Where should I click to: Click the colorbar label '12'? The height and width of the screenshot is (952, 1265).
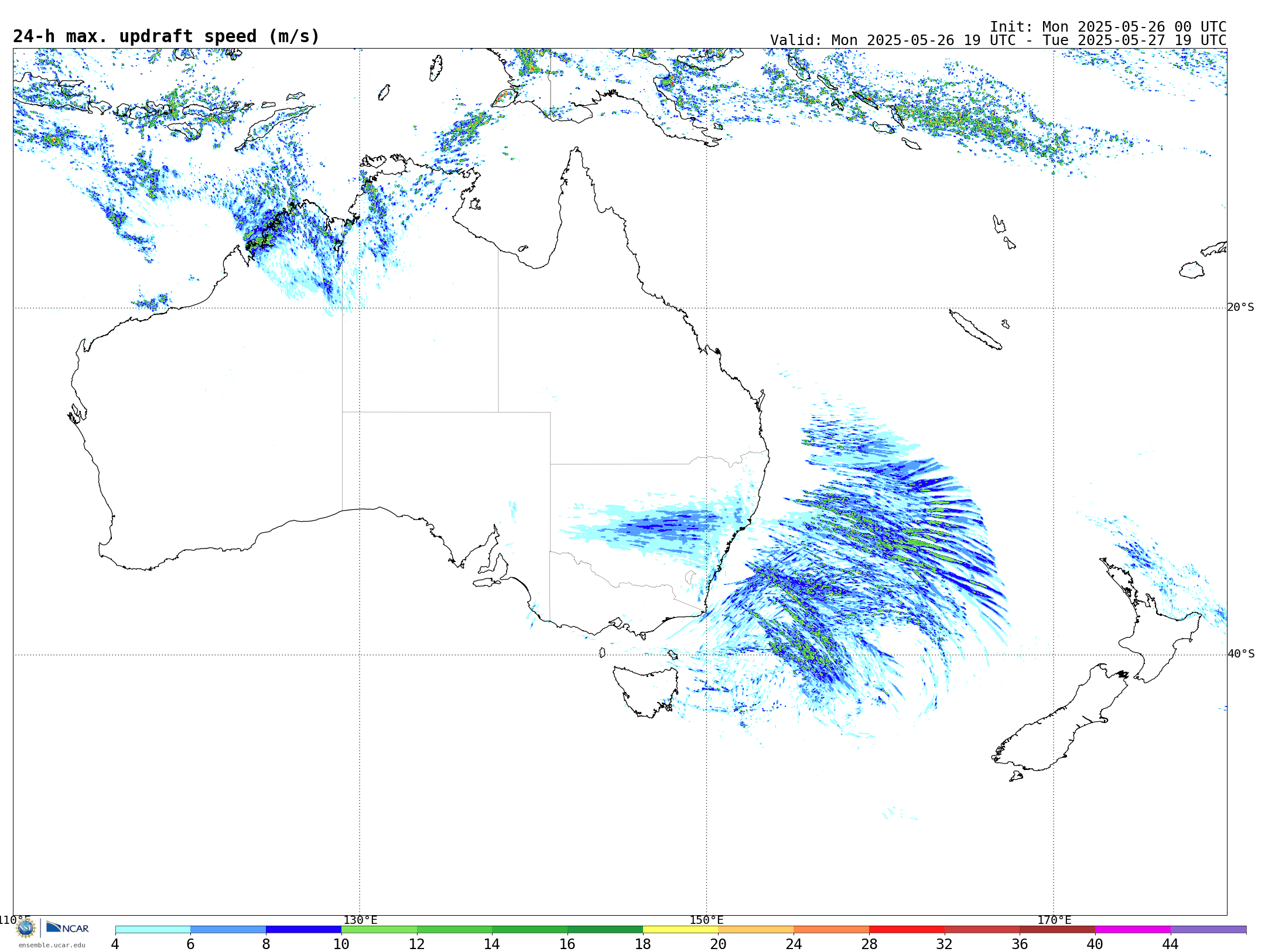[x=417, y=944]
